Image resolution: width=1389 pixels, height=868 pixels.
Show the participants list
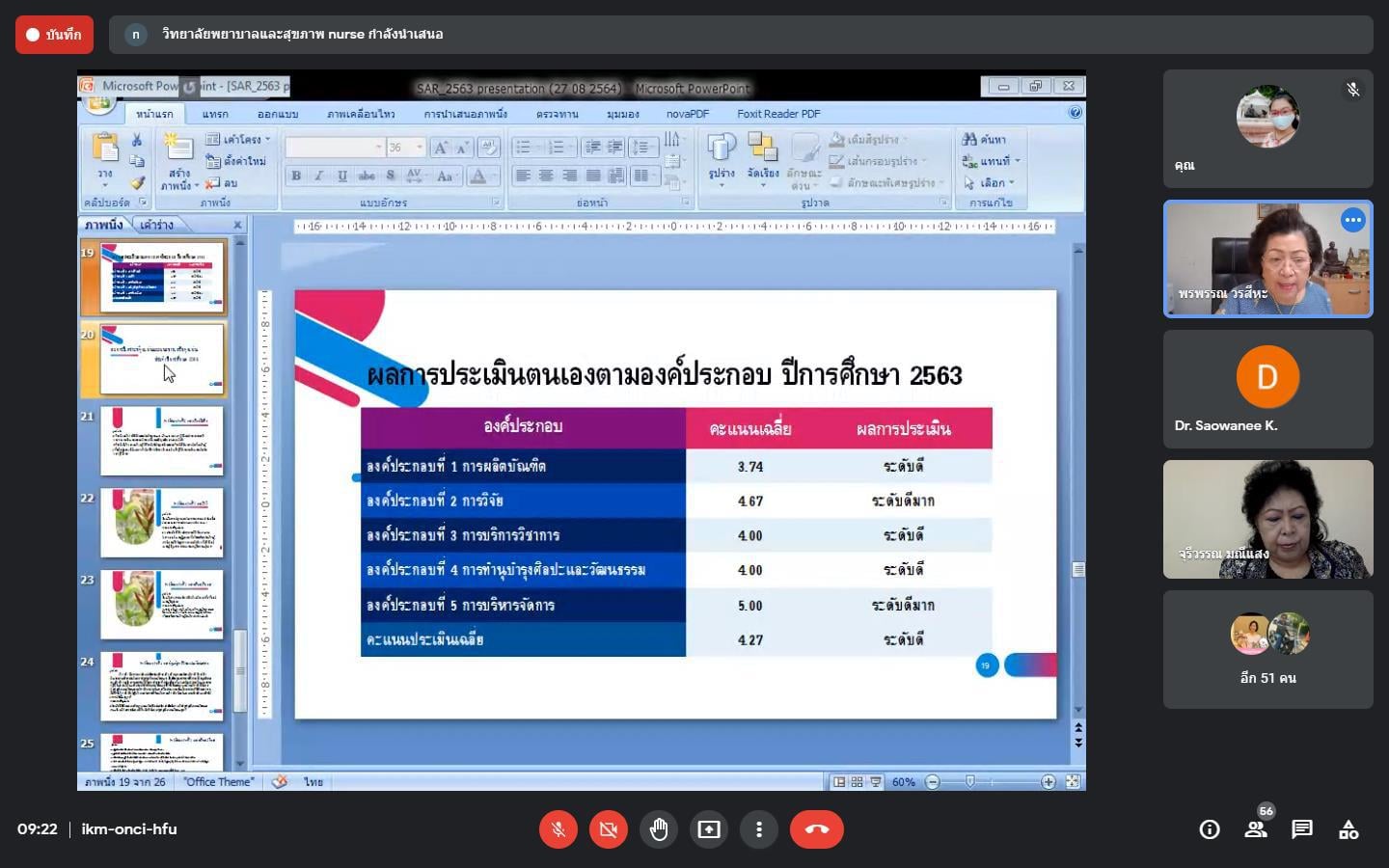(1256, 829)
